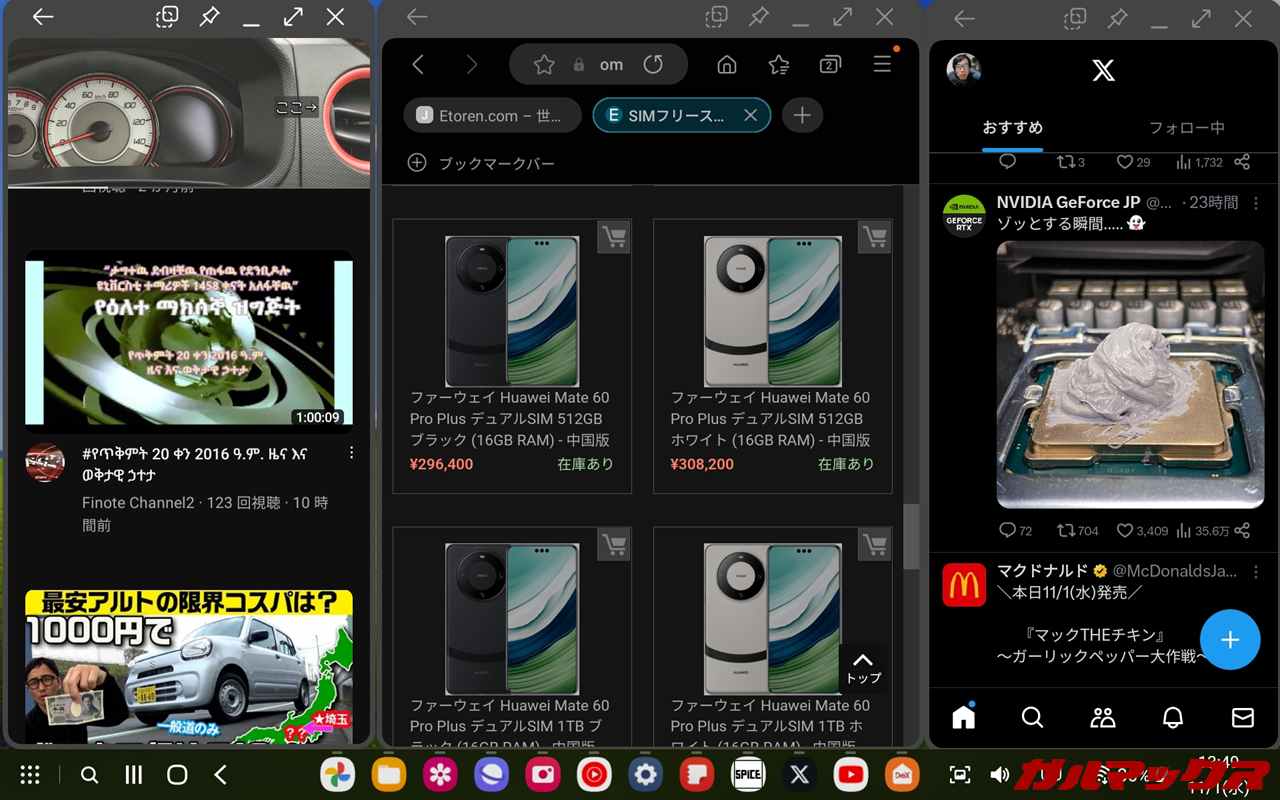Select the Etoren.com browser tab

click(x=492, y=116)
